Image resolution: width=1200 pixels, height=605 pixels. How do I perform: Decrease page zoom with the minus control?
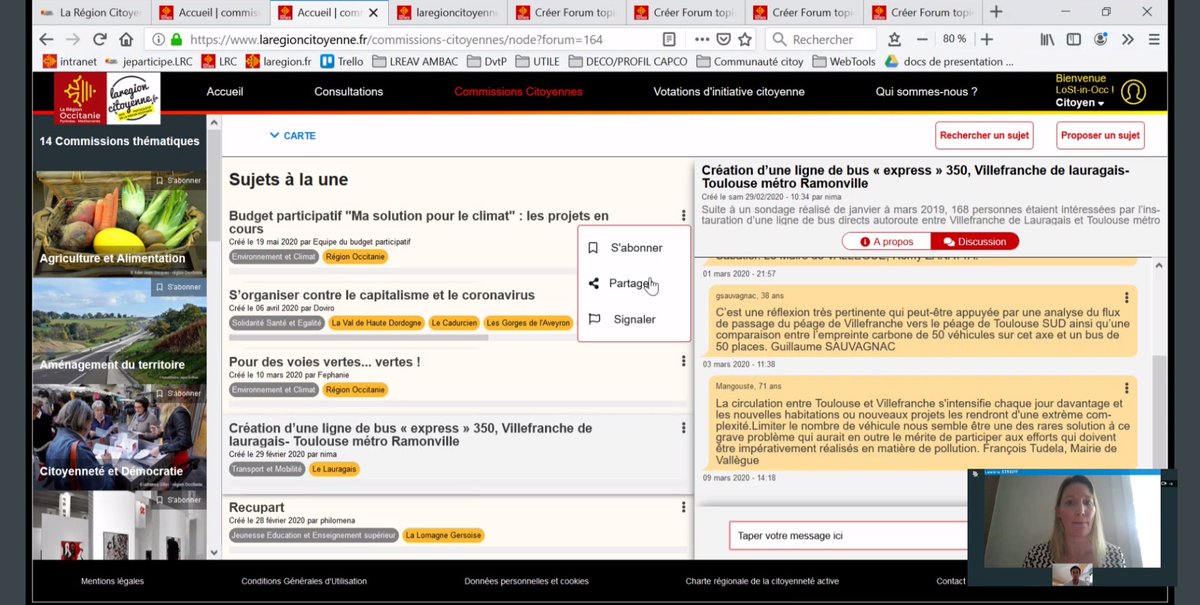922,39
